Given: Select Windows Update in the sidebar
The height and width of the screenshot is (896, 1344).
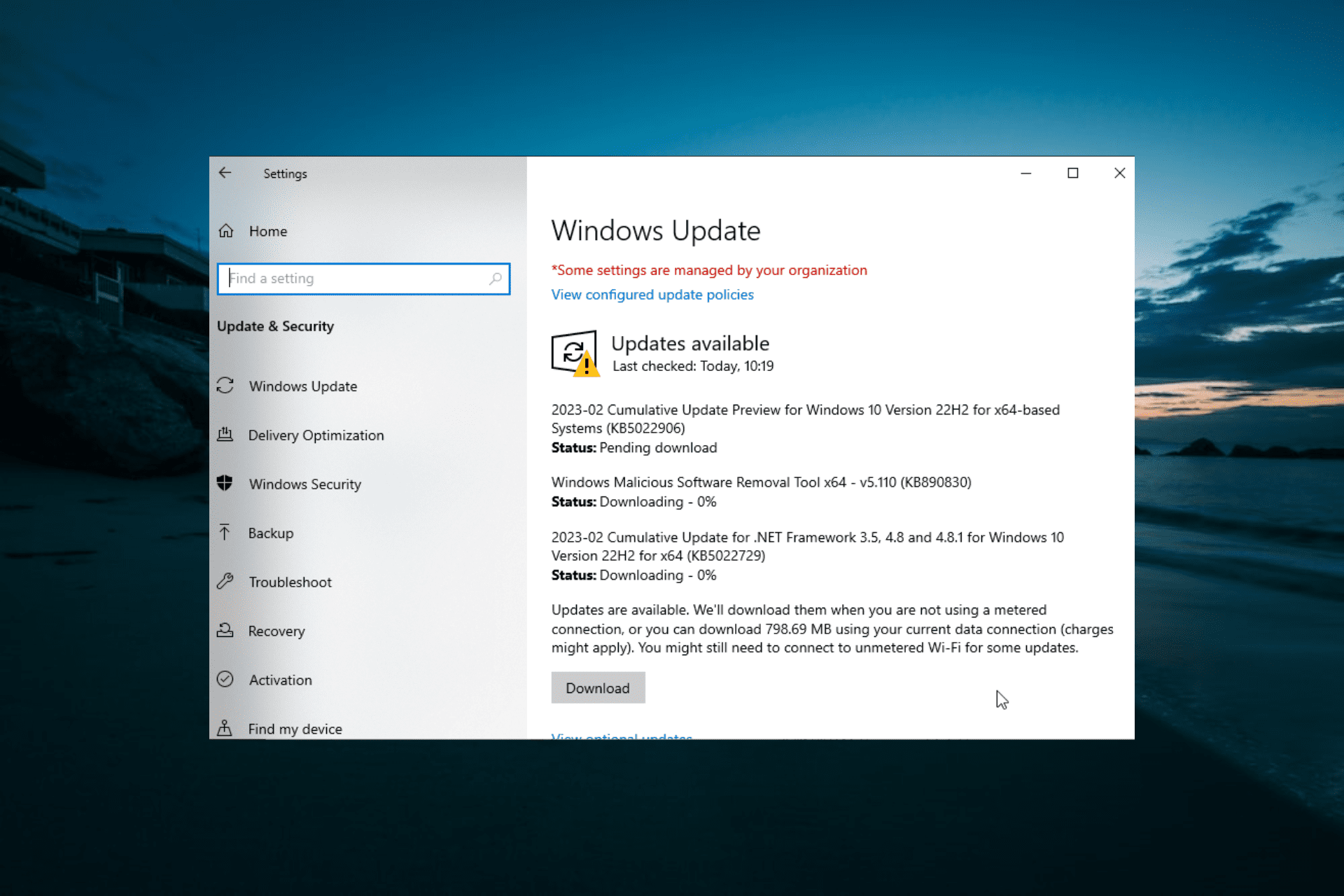Looking at the screenshot, I should [x=303, y=386].
